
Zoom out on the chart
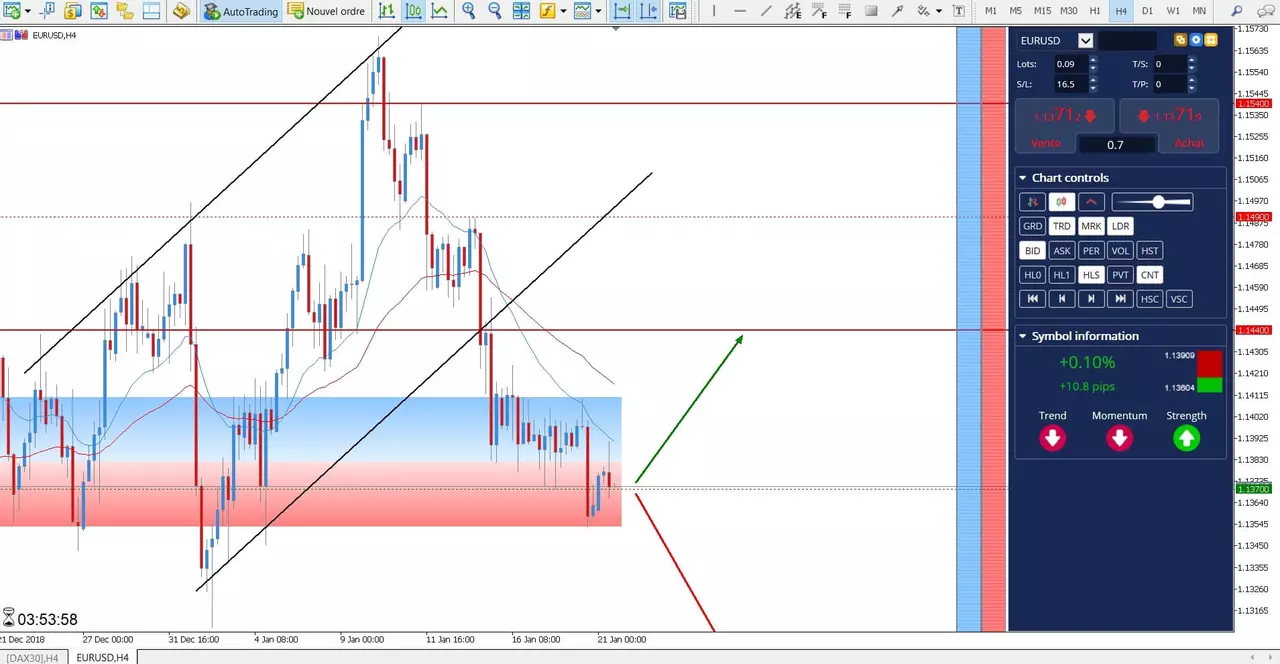(x=494, y=11)
